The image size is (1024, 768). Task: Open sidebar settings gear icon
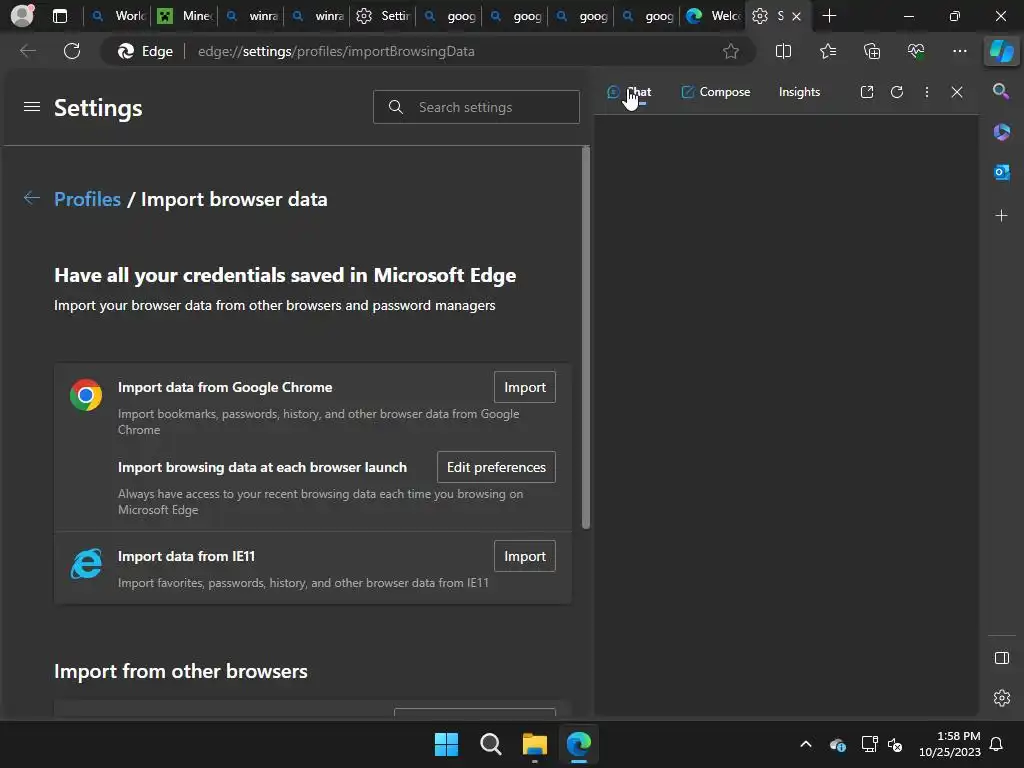tap(1001, 698)
